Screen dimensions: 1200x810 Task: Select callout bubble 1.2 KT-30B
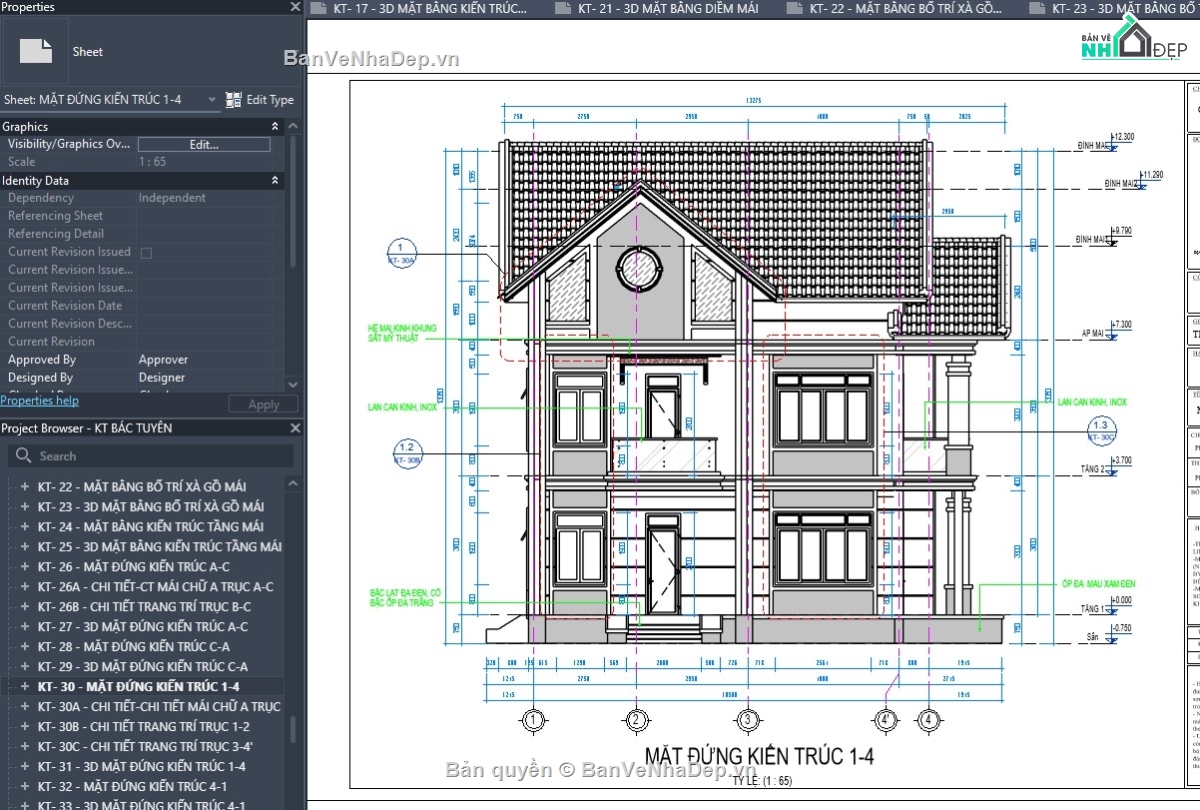click(x=406, y=454)
